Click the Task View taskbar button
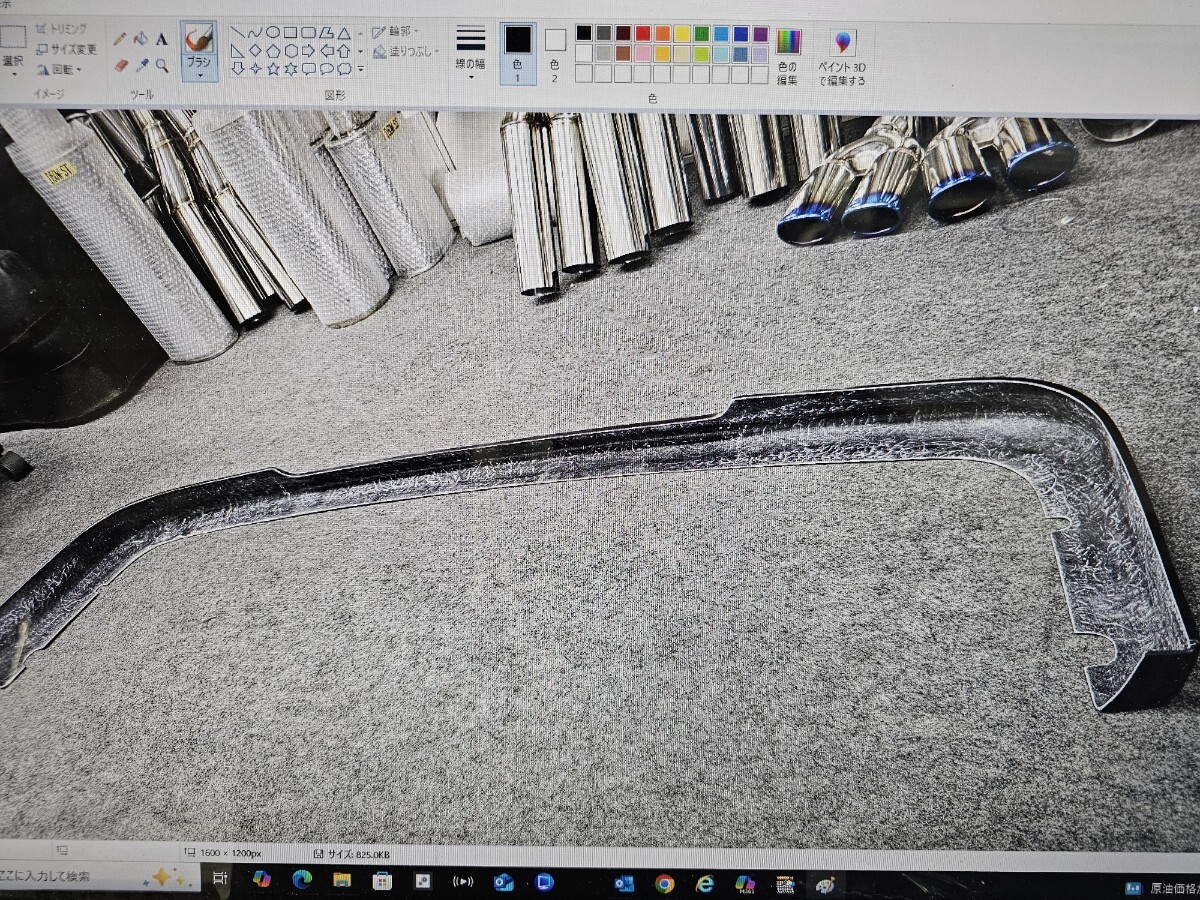The image size is (1200, 900). [x=219, y=878]
